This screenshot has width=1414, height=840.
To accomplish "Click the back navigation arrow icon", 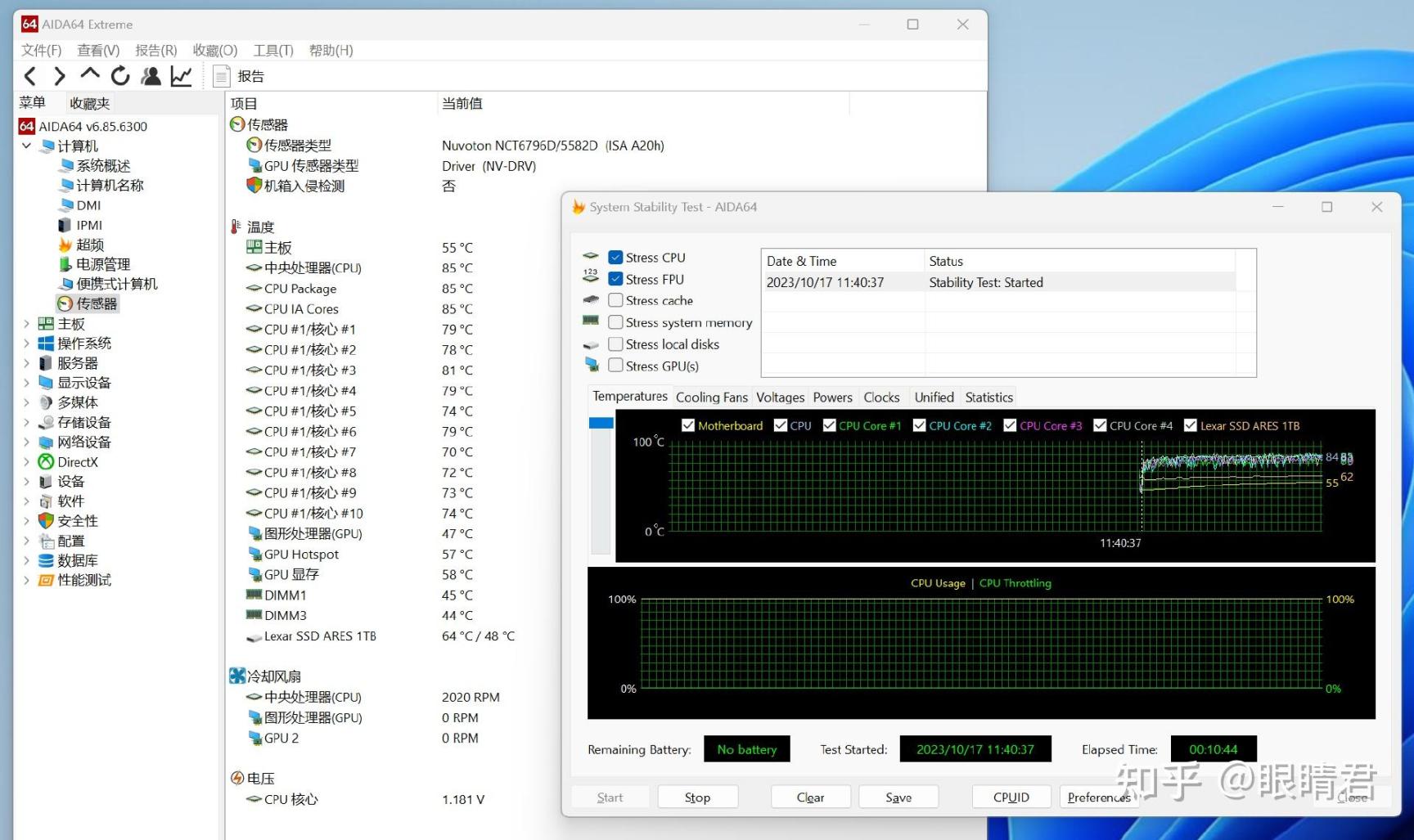I will point(30,76).
